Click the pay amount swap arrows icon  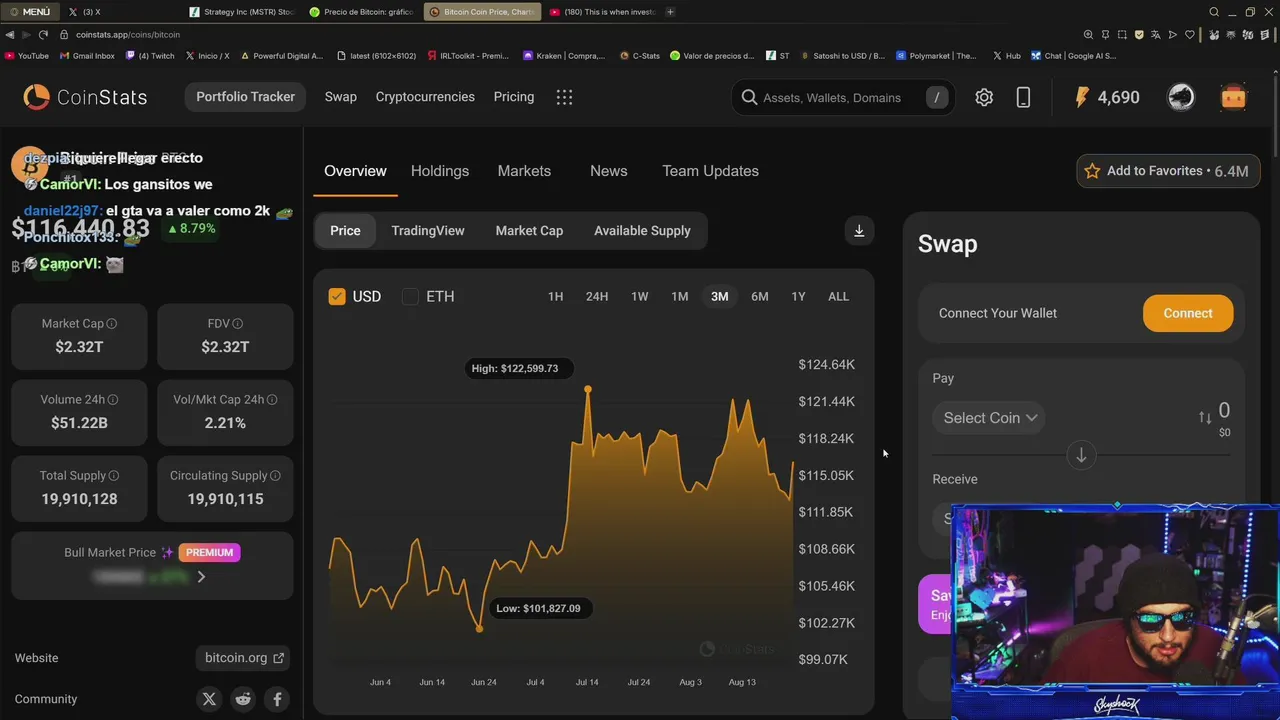click(1205, 417)
